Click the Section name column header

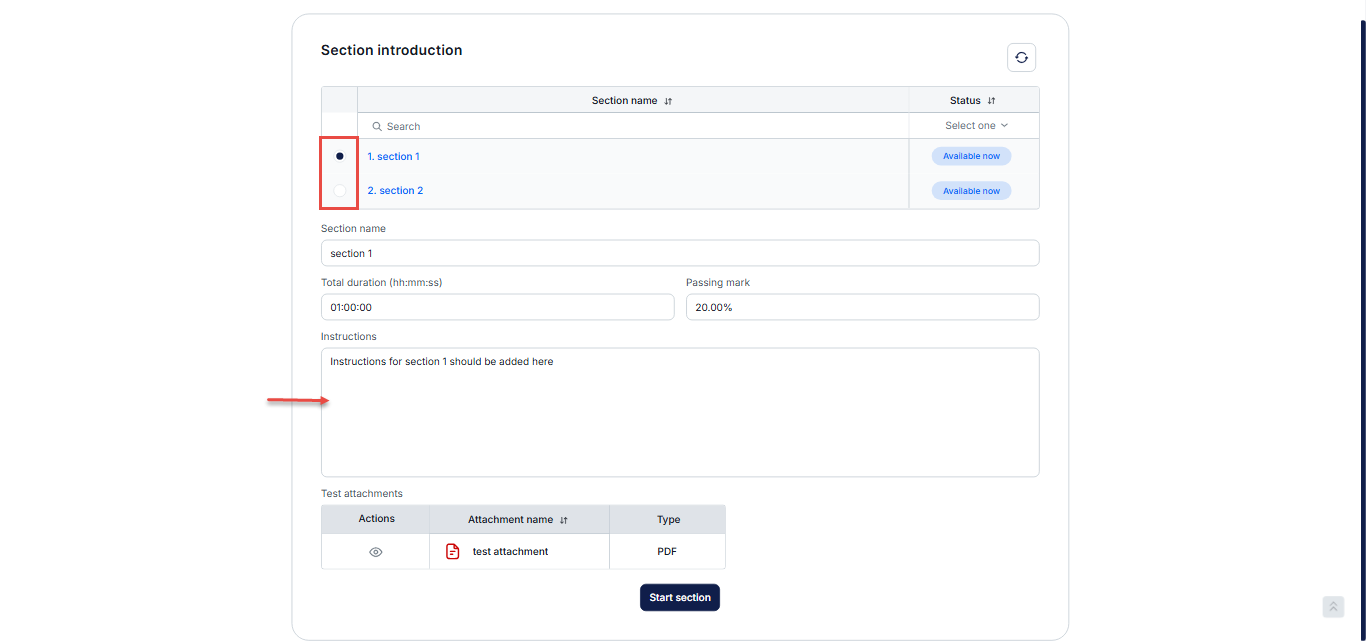[624, 100]
